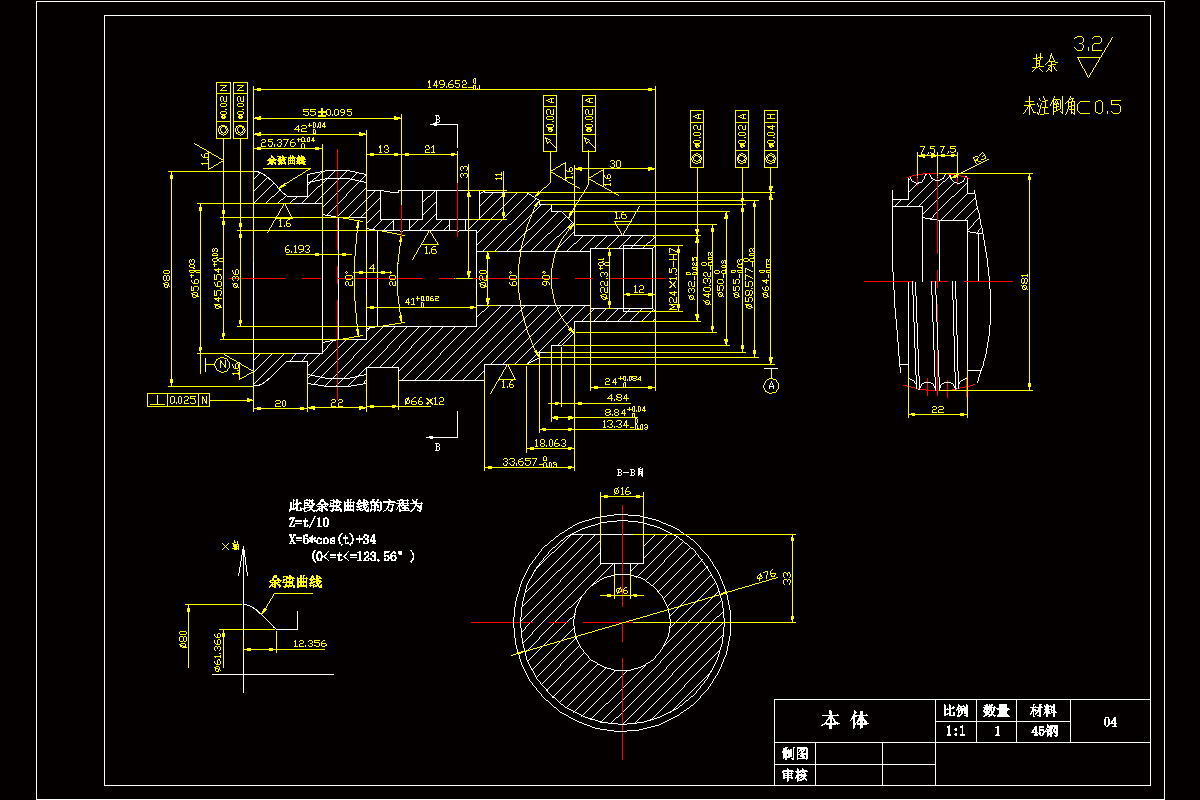This screenshot has width=1200, height=800.
Task: Click the '04' drawing number cell
Action: (1110, 723)
